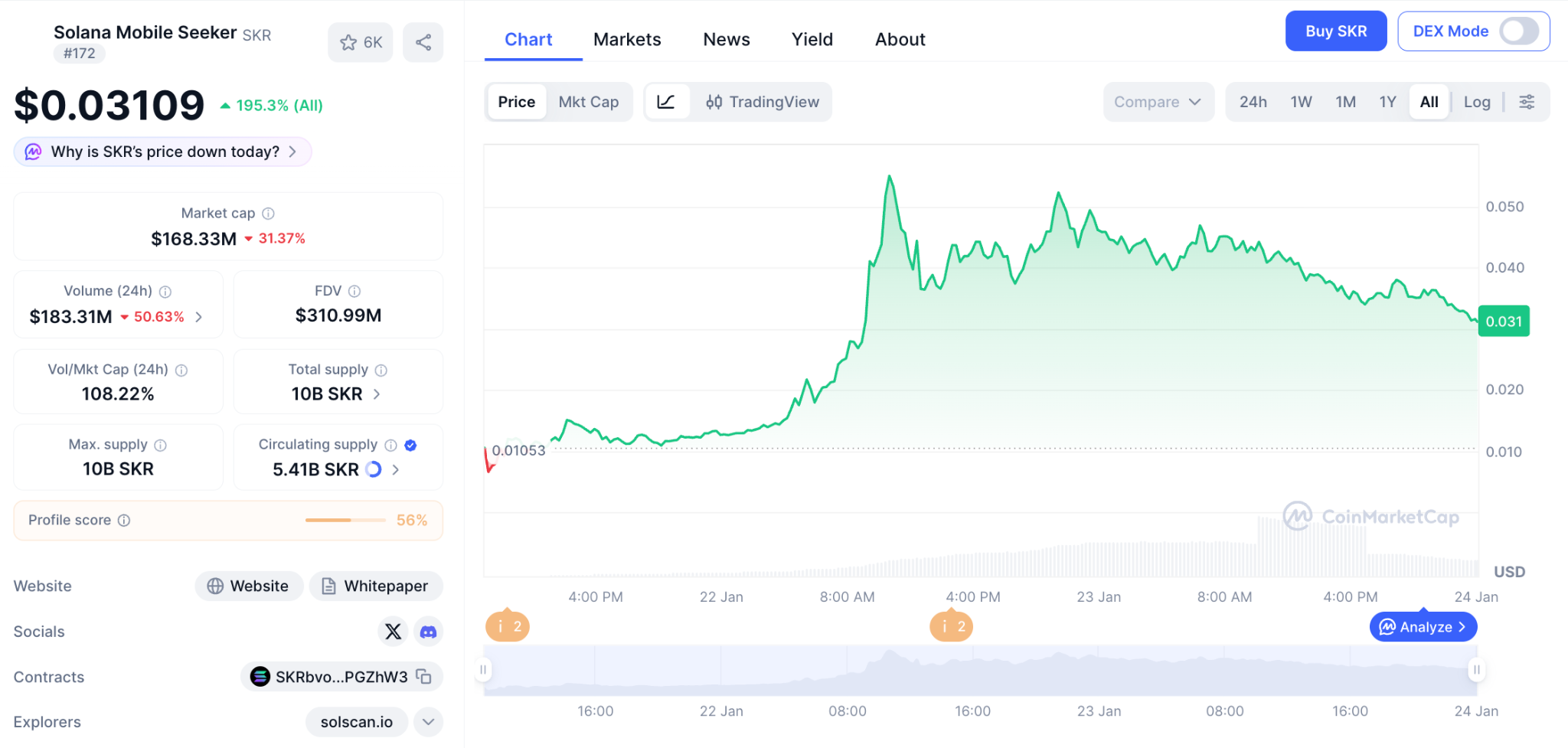Copy the SKR contract address
This screenshot has height=748, width=1568.
[423, 677]
